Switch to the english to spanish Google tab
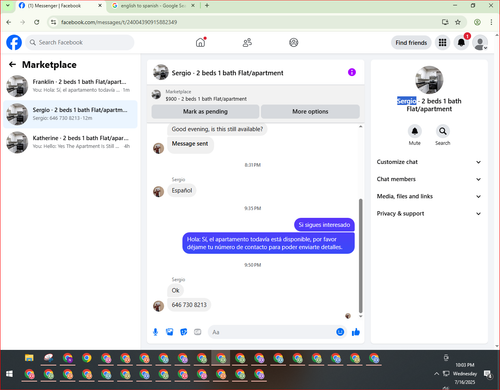Viewport: 500px width, 390px height. pos(153,6)
